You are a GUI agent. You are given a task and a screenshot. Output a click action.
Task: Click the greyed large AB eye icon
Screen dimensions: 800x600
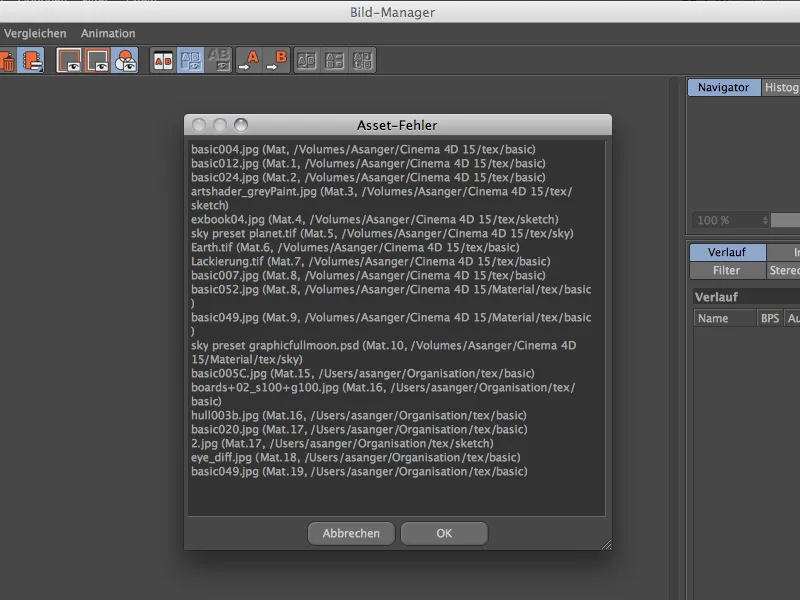218,60
